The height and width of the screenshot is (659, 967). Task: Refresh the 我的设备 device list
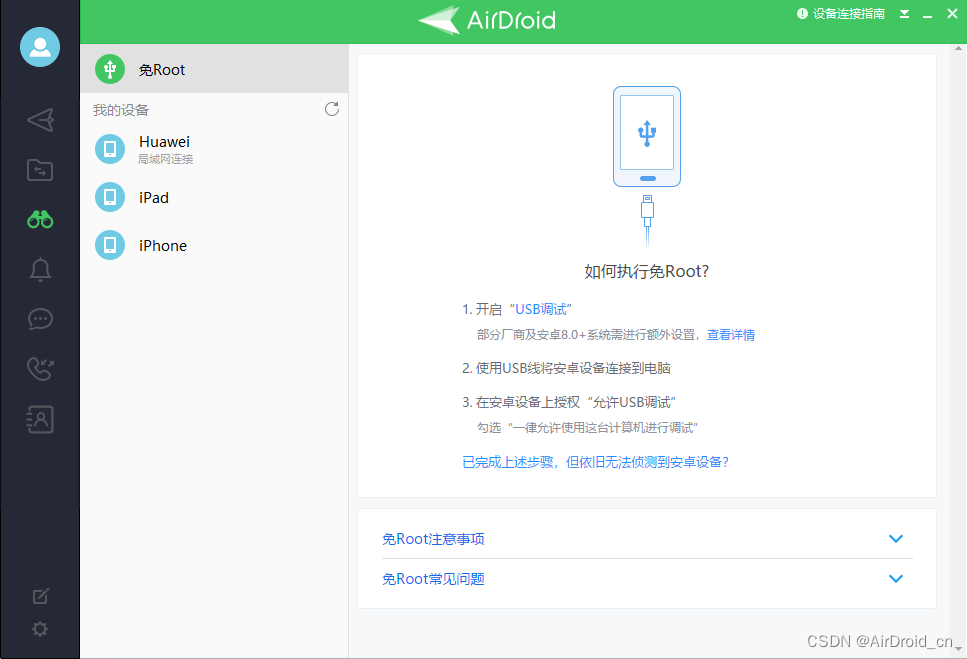332,109
